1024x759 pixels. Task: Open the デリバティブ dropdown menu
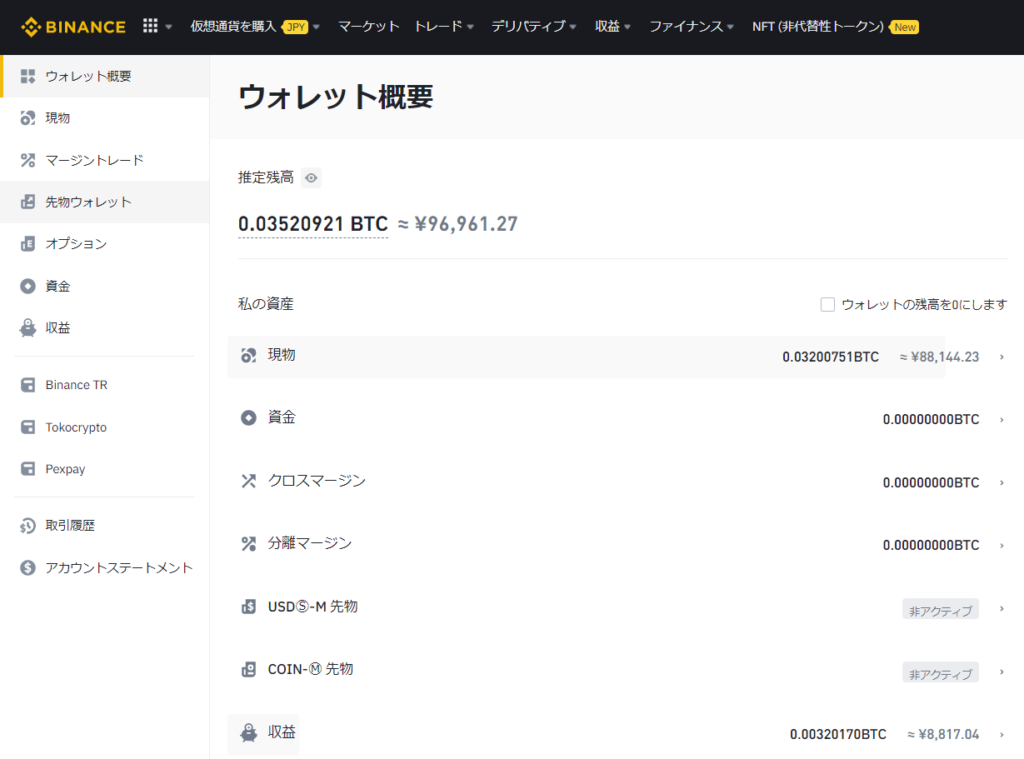coord(534,27)
